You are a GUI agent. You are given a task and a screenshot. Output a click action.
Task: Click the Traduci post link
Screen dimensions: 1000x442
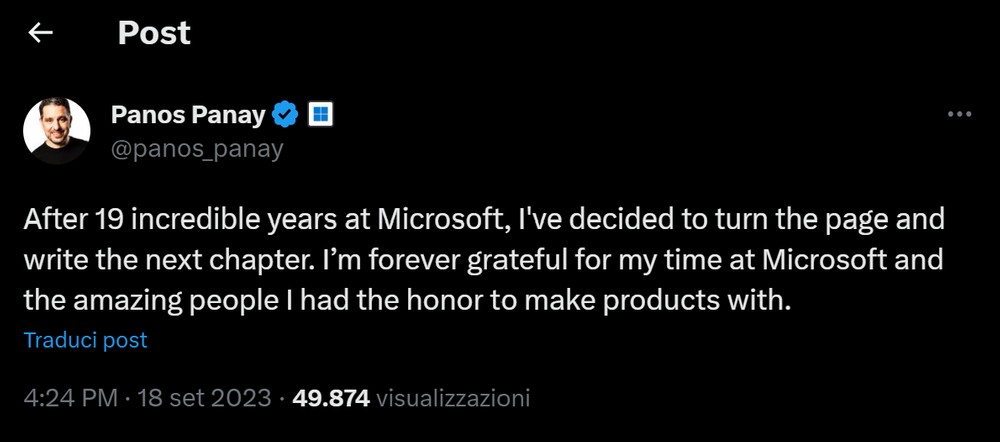[x=86, y=340]
